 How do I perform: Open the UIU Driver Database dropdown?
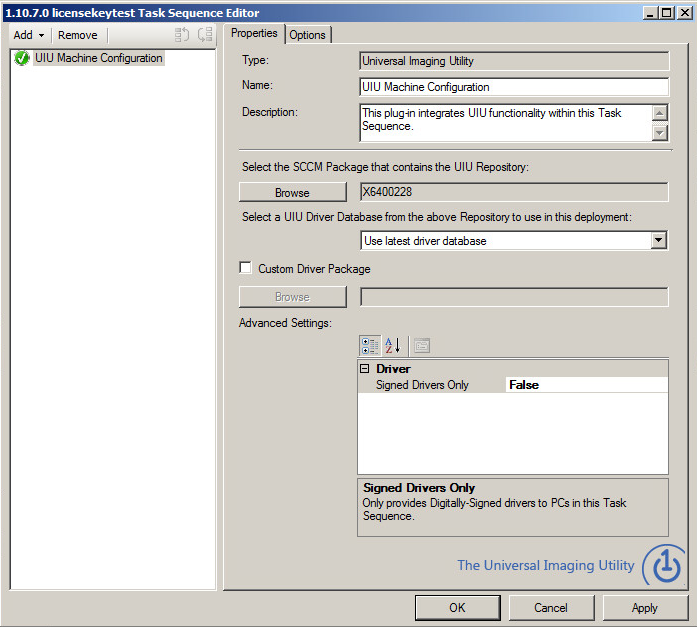pos(658,240)
